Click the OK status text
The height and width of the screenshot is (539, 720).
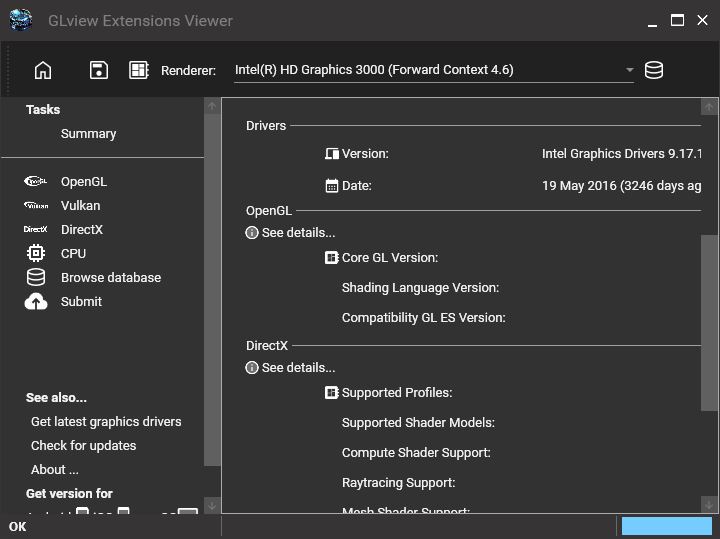tap(17, 527)
